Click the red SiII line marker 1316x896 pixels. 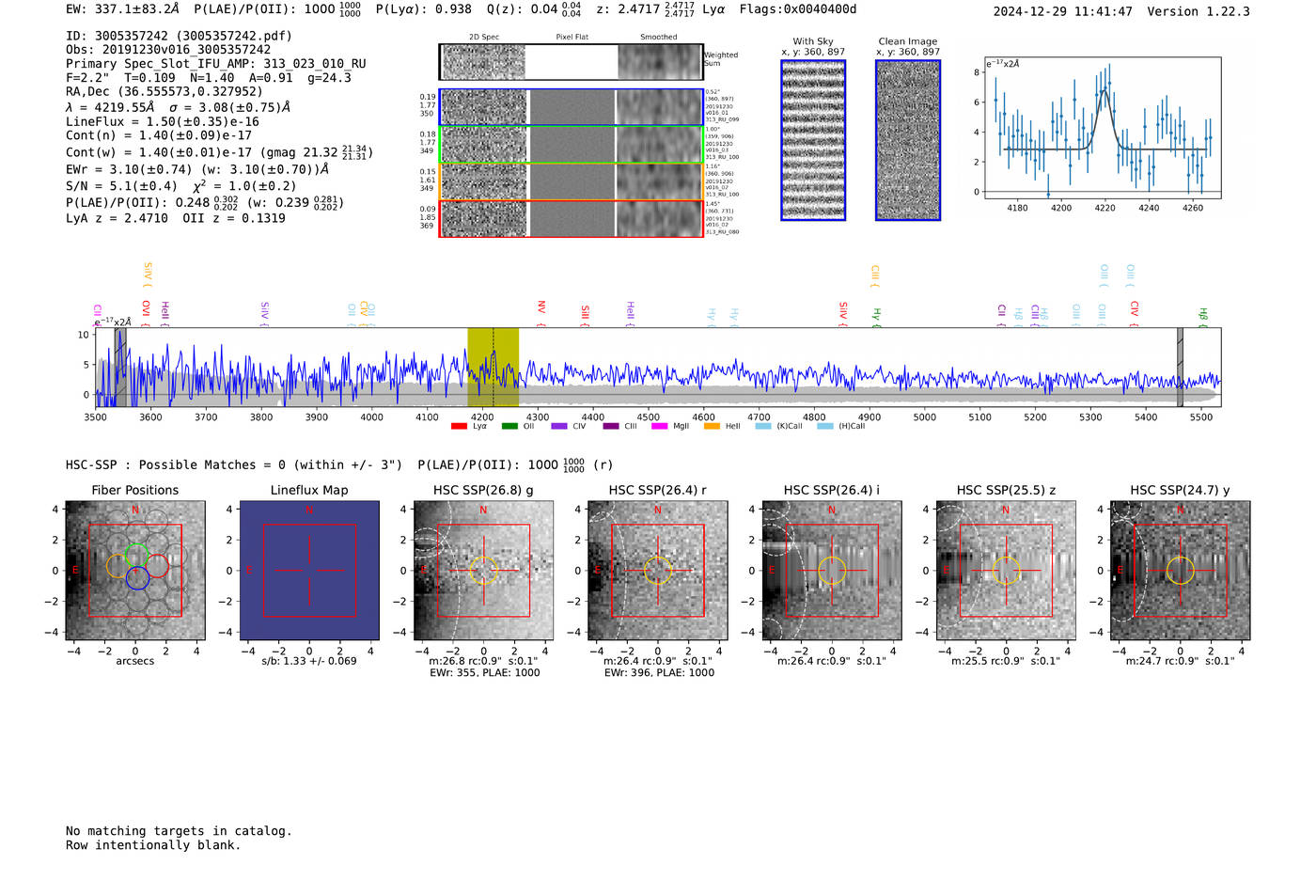pyautogui.click(x=585, y=315)
